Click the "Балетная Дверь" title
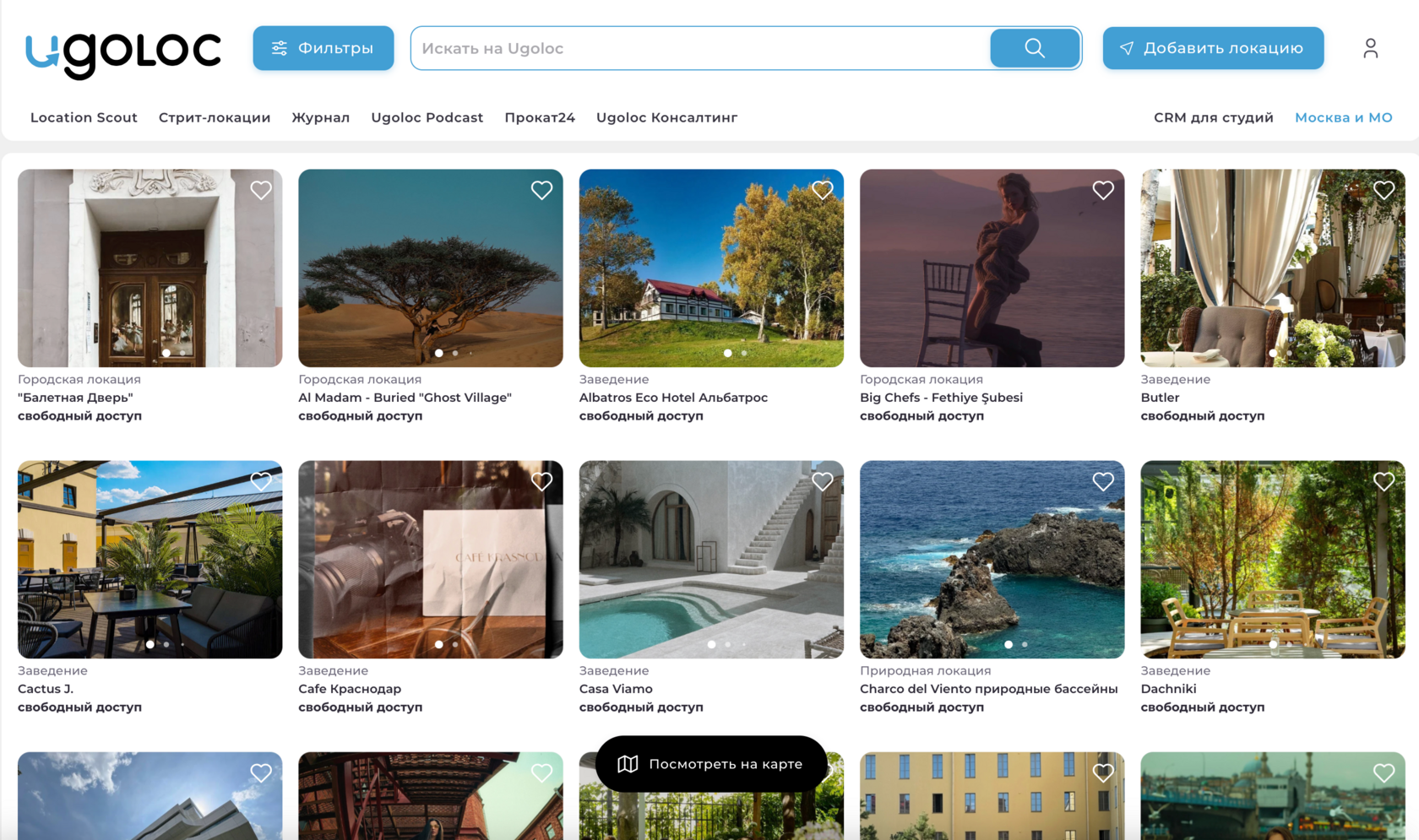Viewport: 1419px width, 840px height. pyautogui.click(x=75, y=398)
